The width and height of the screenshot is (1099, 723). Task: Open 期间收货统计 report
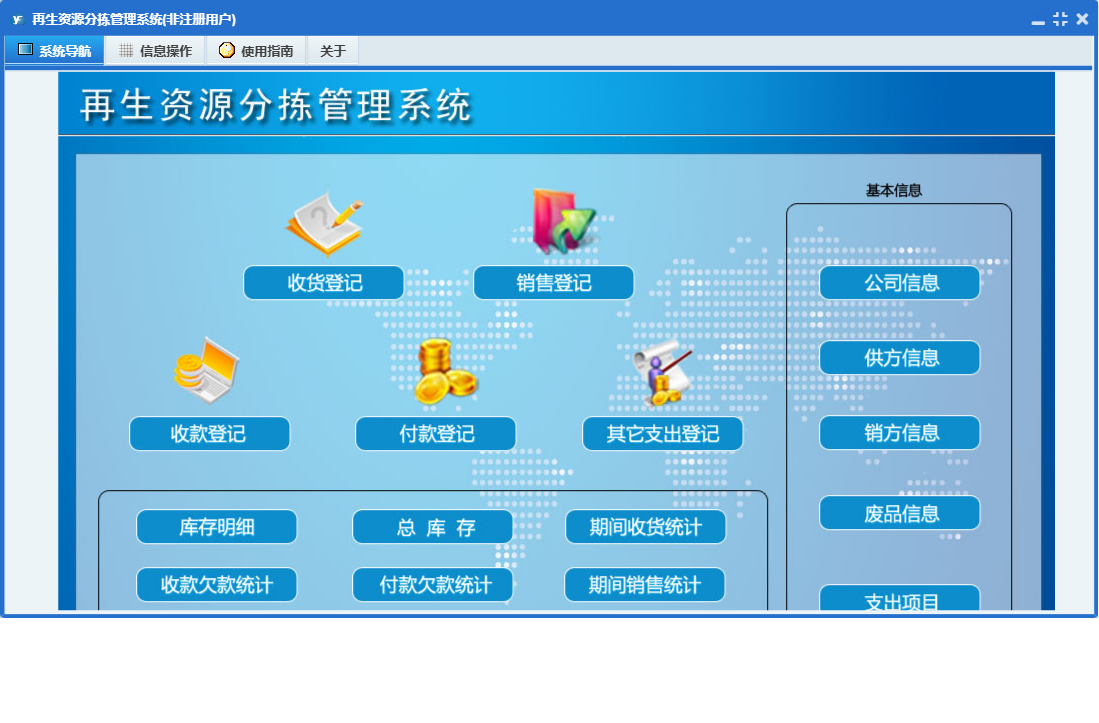[646, 526]
